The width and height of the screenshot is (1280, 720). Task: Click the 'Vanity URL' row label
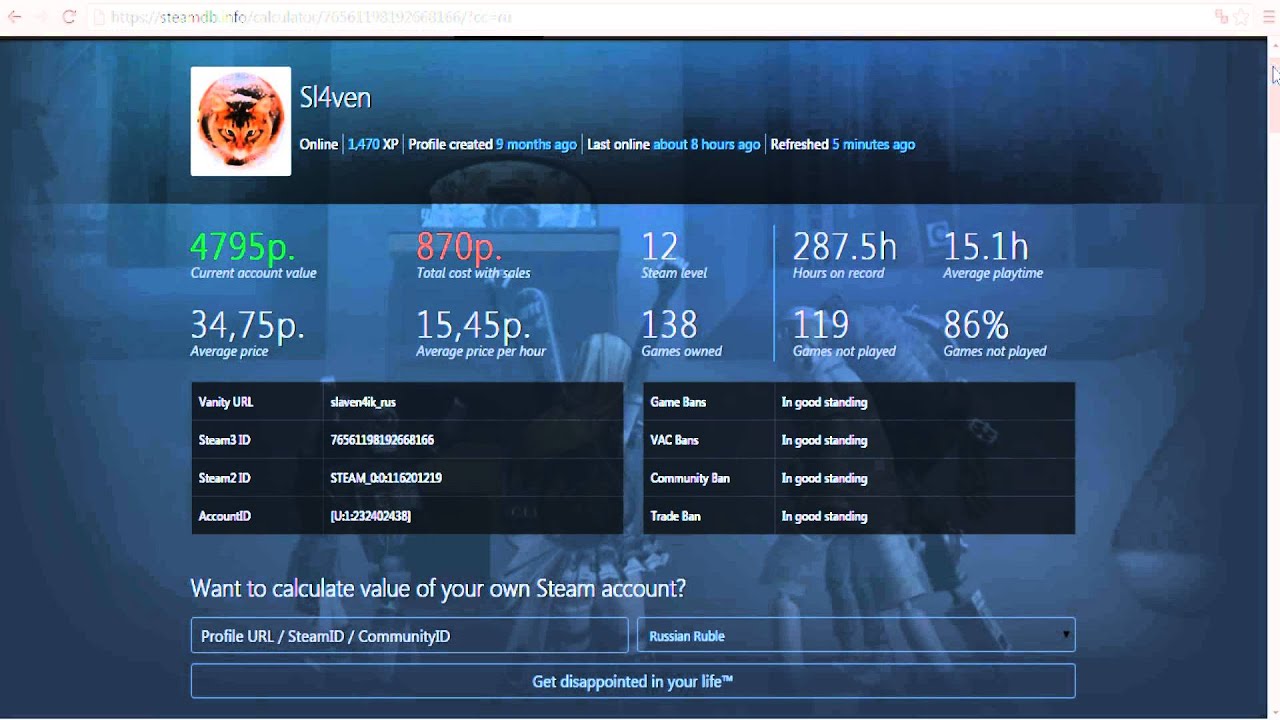(226, 402)
